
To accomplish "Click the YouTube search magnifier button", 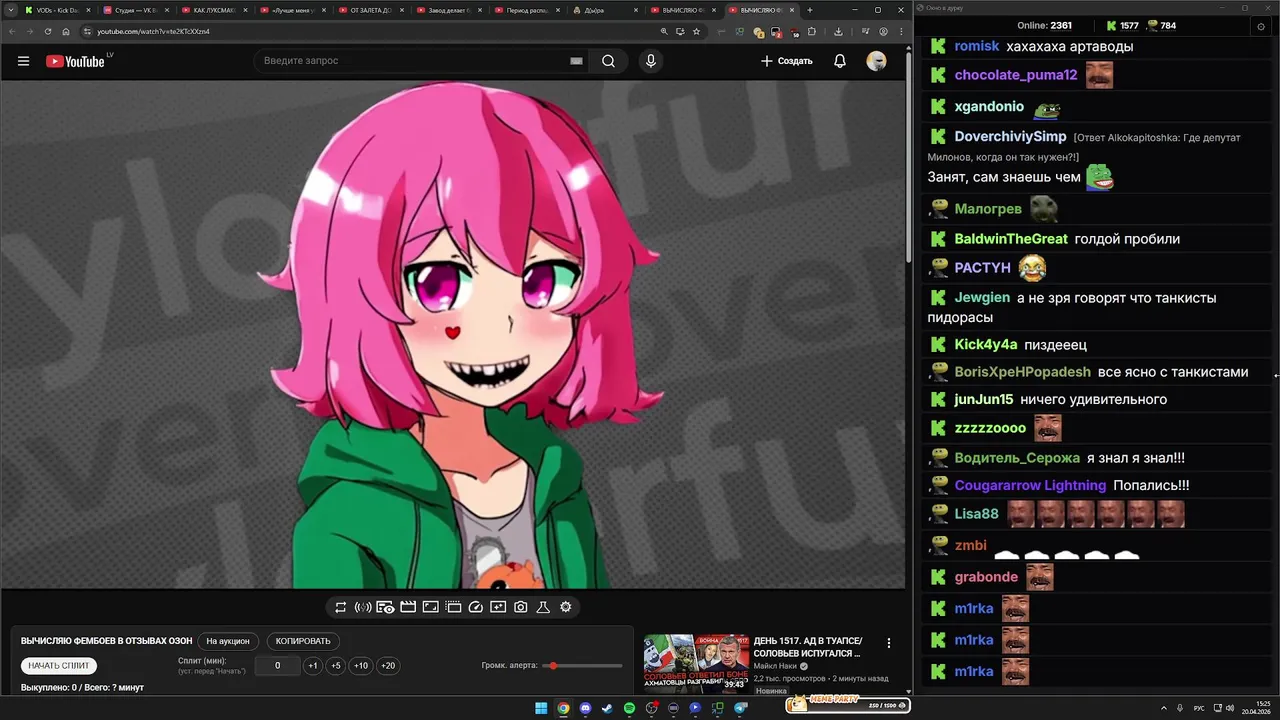I will click(608, 61).
